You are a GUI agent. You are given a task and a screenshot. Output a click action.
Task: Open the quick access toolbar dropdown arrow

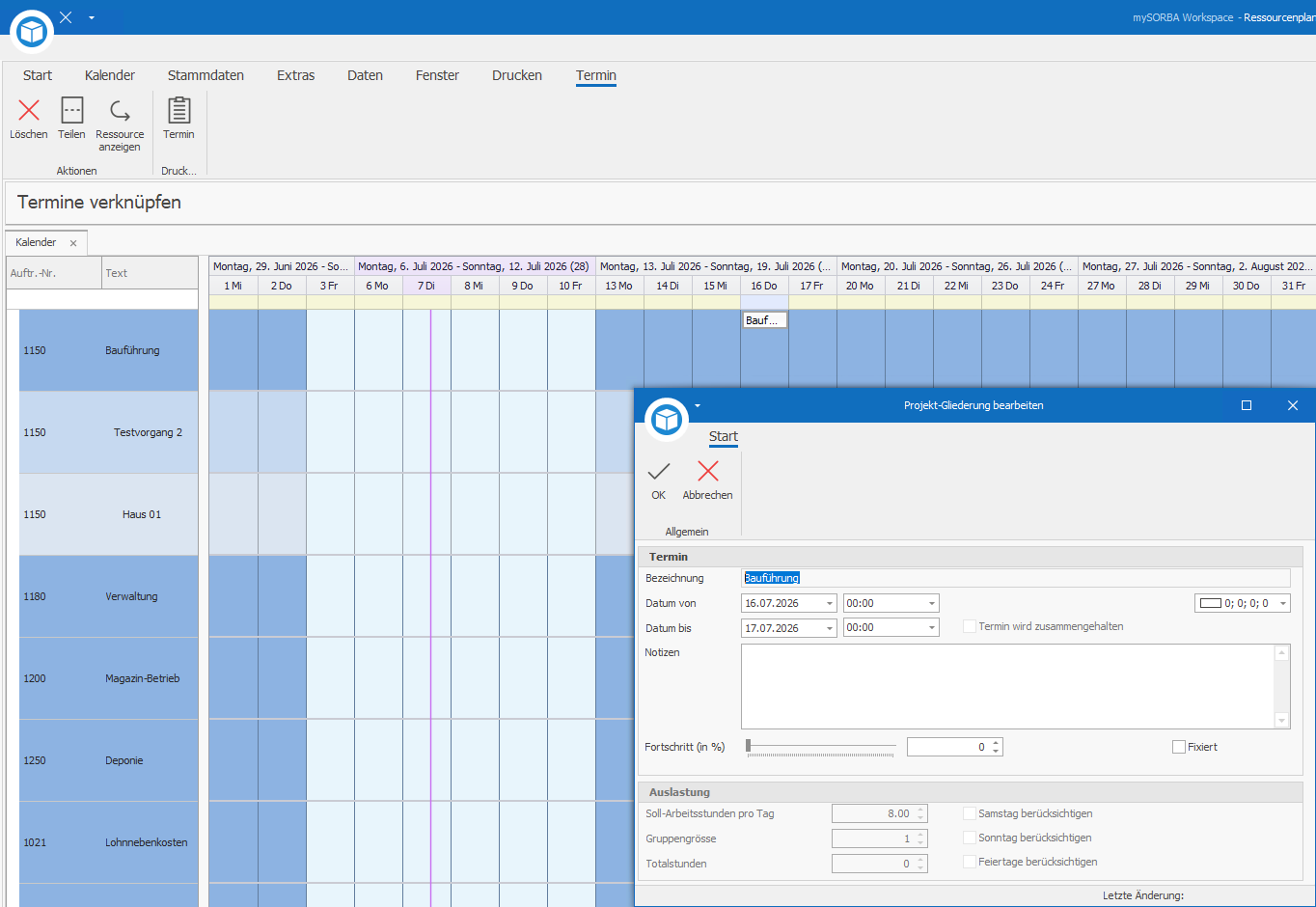pyautogui.click(x=92, y=17)
